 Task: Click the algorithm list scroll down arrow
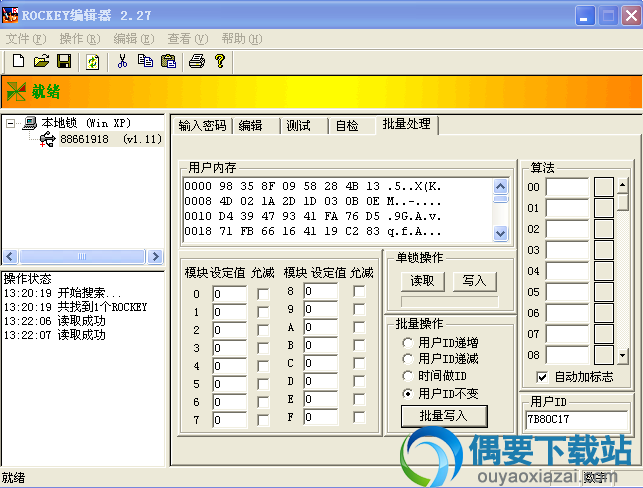pos(622,356)
